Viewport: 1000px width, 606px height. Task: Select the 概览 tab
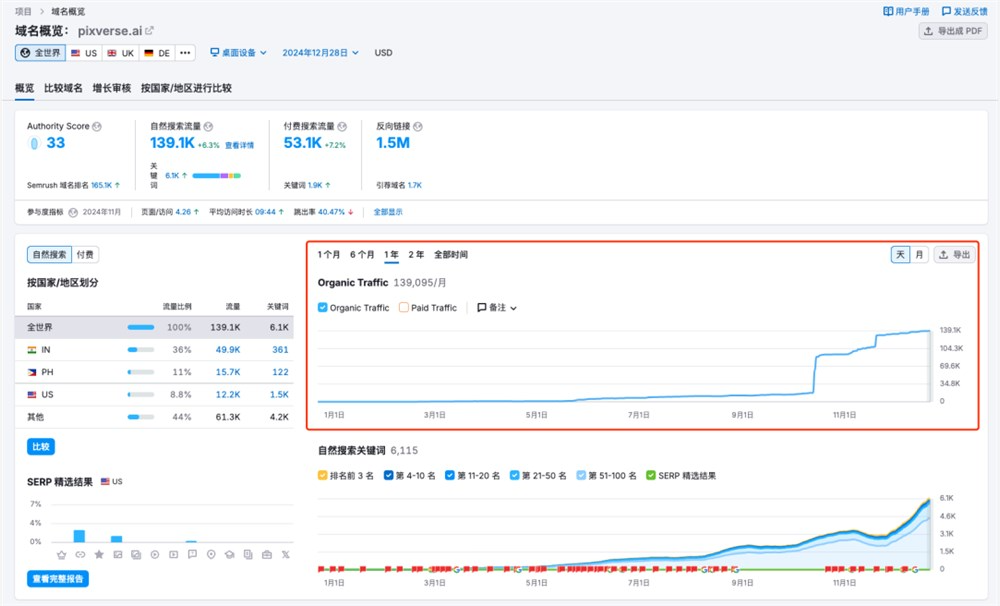click(x=24, y=88)
